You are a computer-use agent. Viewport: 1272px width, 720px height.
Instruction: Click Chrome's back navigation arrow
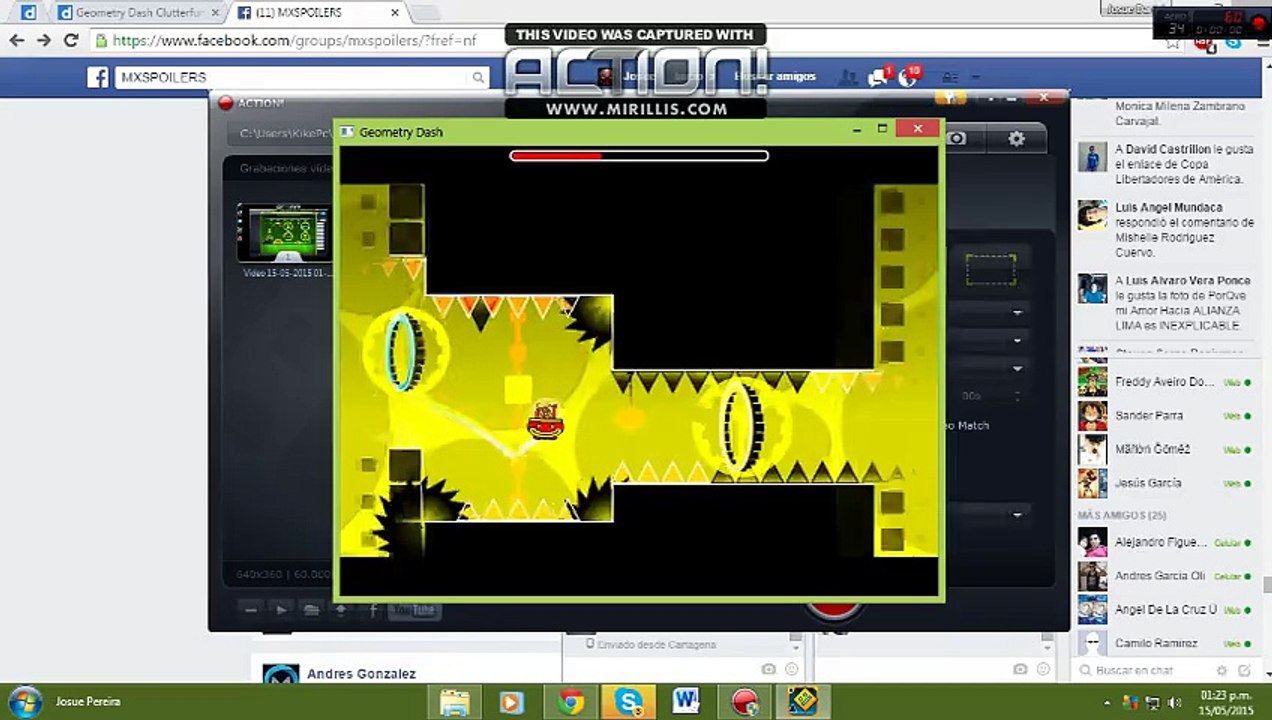(x=16, y=41)
